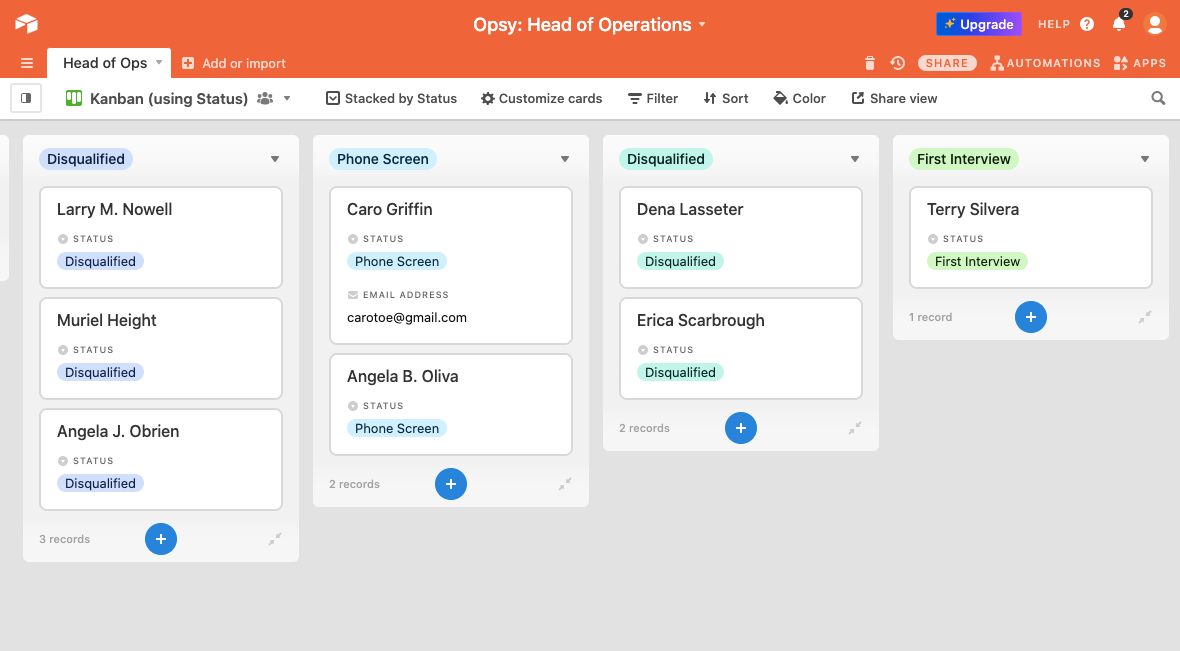The image size is (1180, 651).
Task: View notifications bell
Action: [x=1119, y=24]
